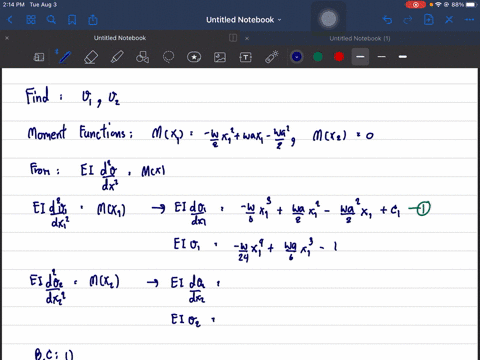Switch to the Untitled Notebook tab
The height and width of the screenshot is (360, 480).
point(120,38)
